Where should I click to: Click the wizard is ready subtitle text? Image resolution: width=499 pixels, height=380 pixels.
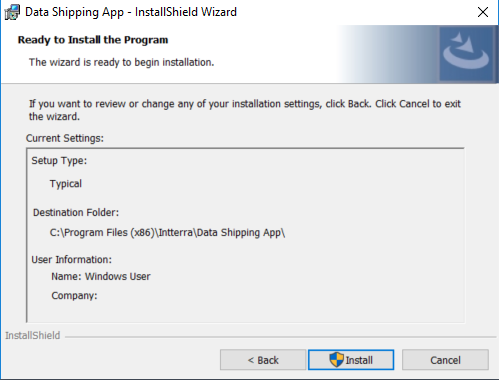point(121,62)
